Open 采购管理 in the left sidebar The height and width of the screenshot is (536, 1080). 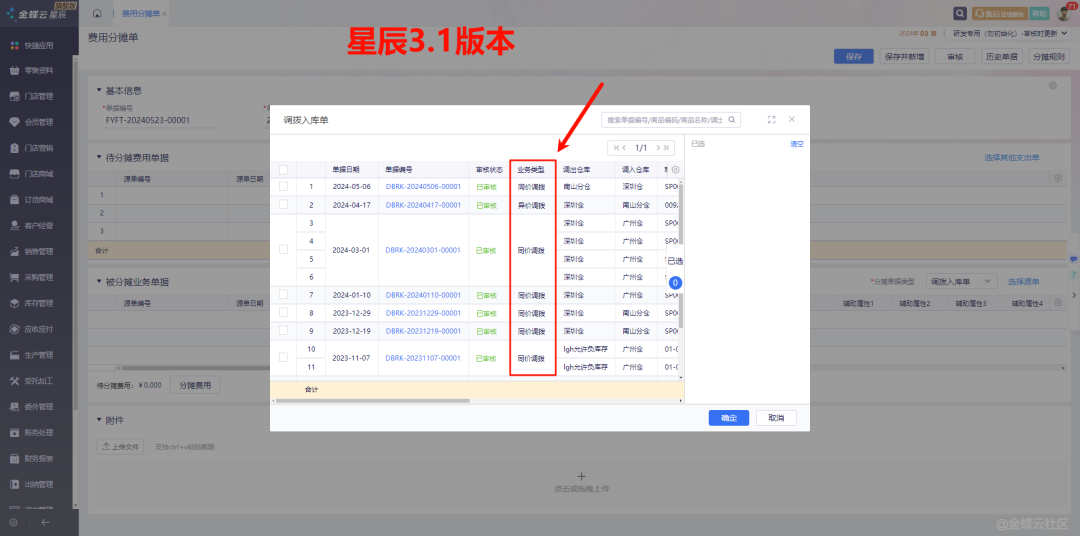pos(38,277)
